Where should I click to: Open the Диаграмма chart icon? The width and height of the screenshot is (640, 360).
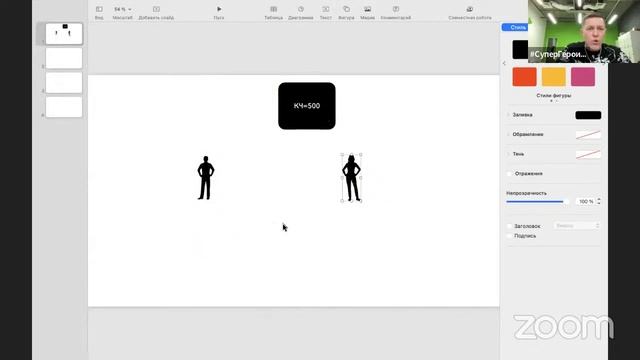point(301,9)
